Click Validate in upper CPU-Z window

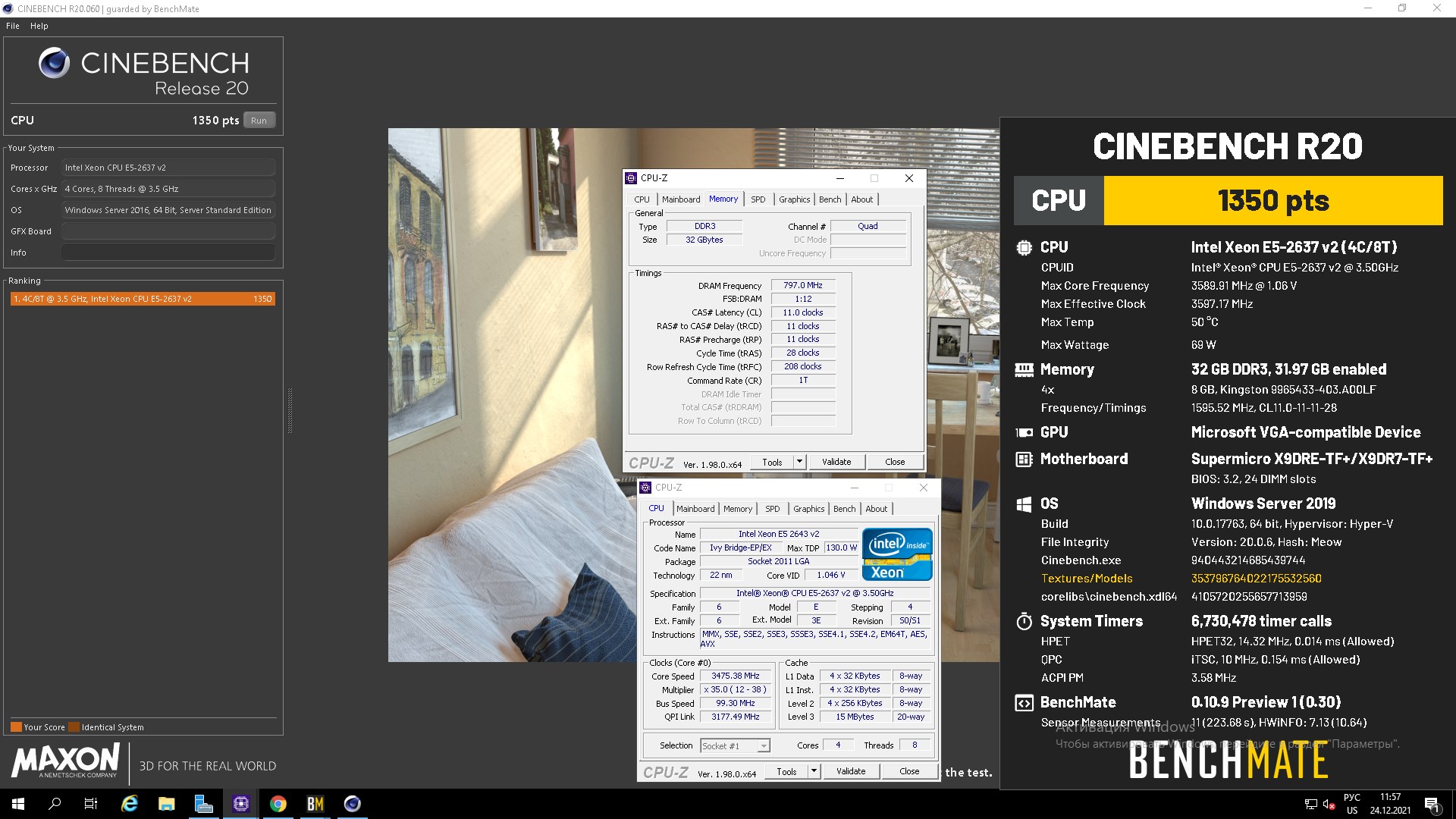click(836, 462)
